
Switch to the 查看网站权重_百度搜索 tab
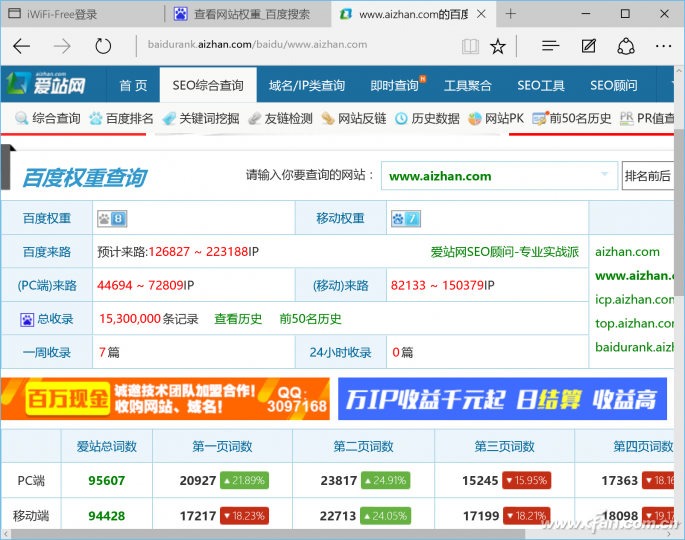tap(248, 14)
